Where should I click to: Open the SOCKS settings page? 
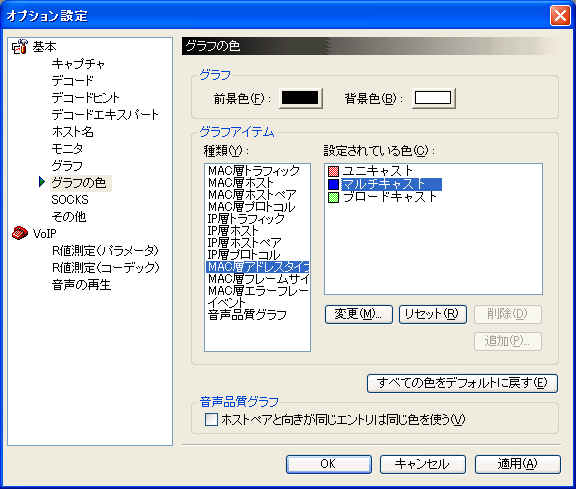(70, 199)
